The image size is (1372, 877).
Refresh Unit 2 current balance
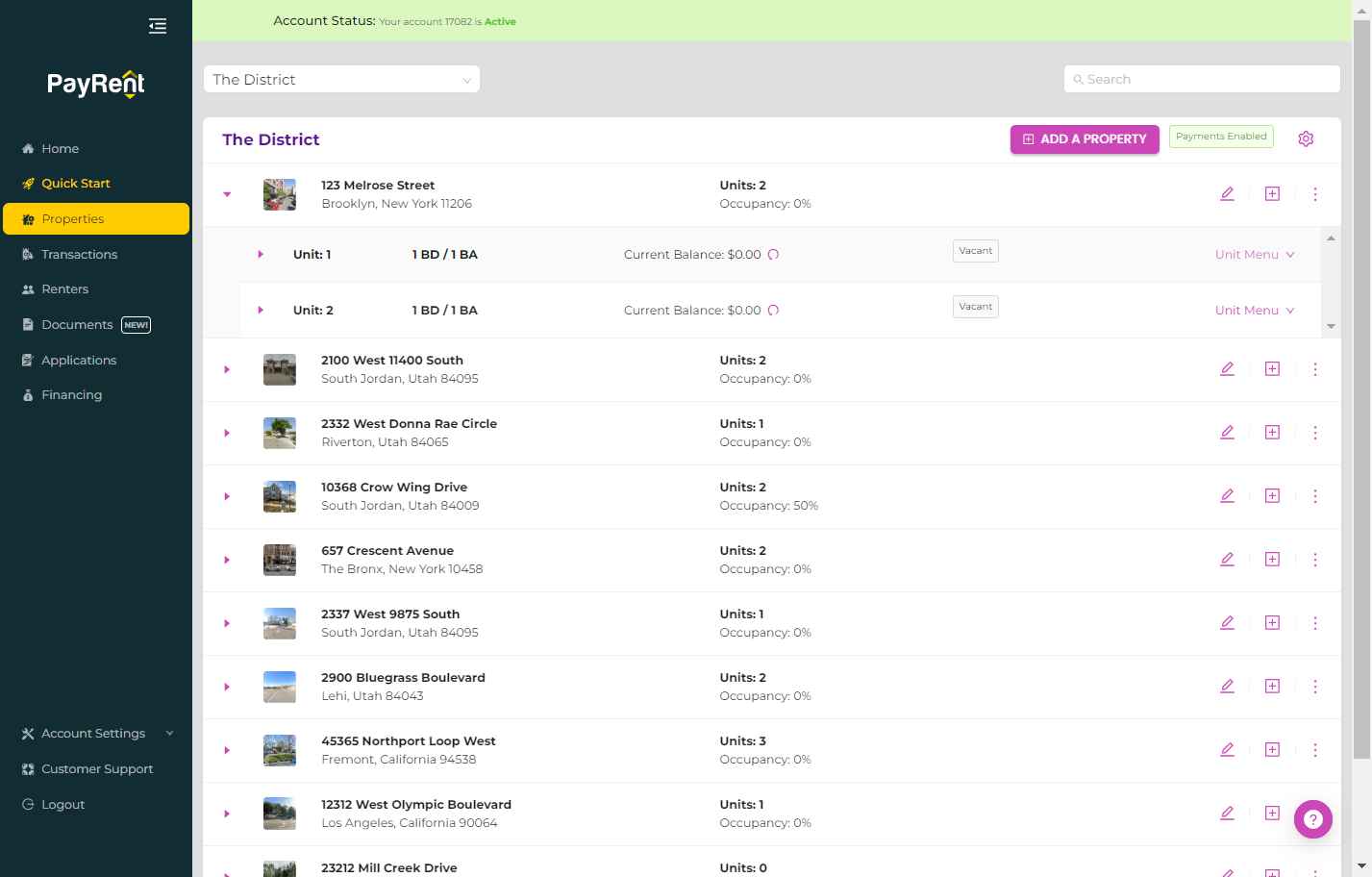coord(773,311)
